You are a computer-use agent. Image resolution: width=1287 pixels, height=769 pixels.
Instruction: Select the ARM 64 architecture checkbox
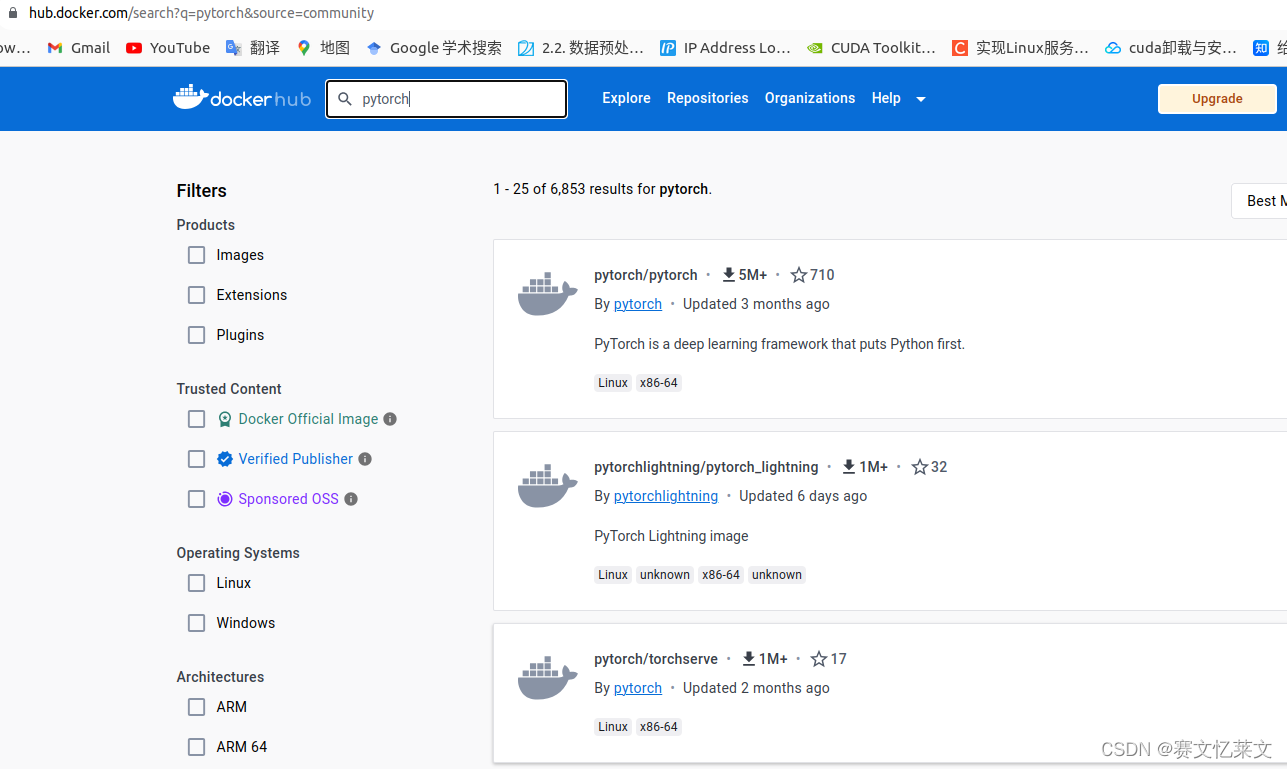coord(197,747)
